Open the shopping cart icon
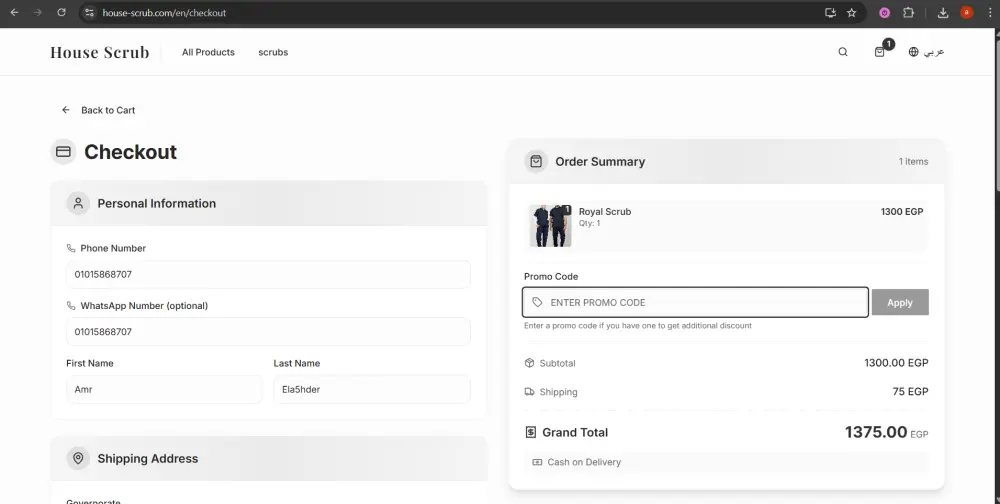The width and height of the screenshot is (1000, 504). click(879, 52)
